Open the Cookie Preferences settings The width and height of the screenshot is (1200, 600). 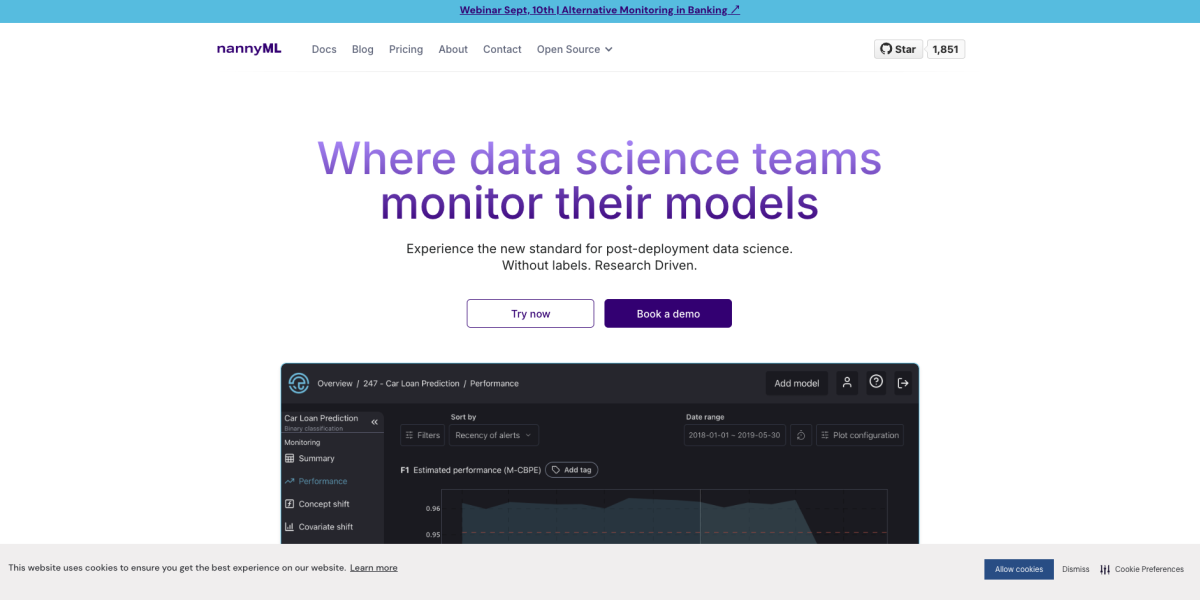pyautogui.click(x=1141, y=569)
